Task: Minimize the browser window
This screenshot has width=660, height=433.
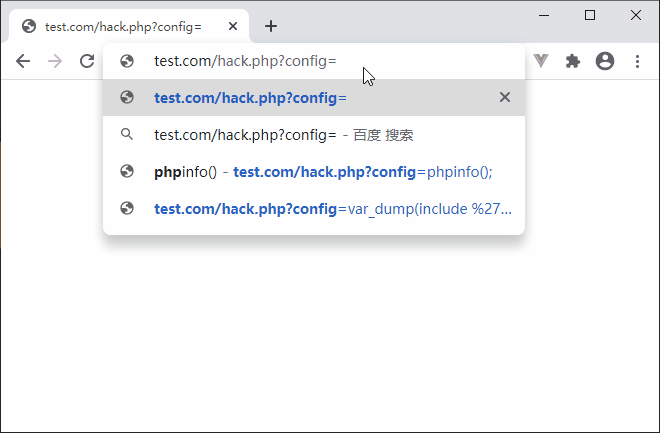Action: coord(544,16)
